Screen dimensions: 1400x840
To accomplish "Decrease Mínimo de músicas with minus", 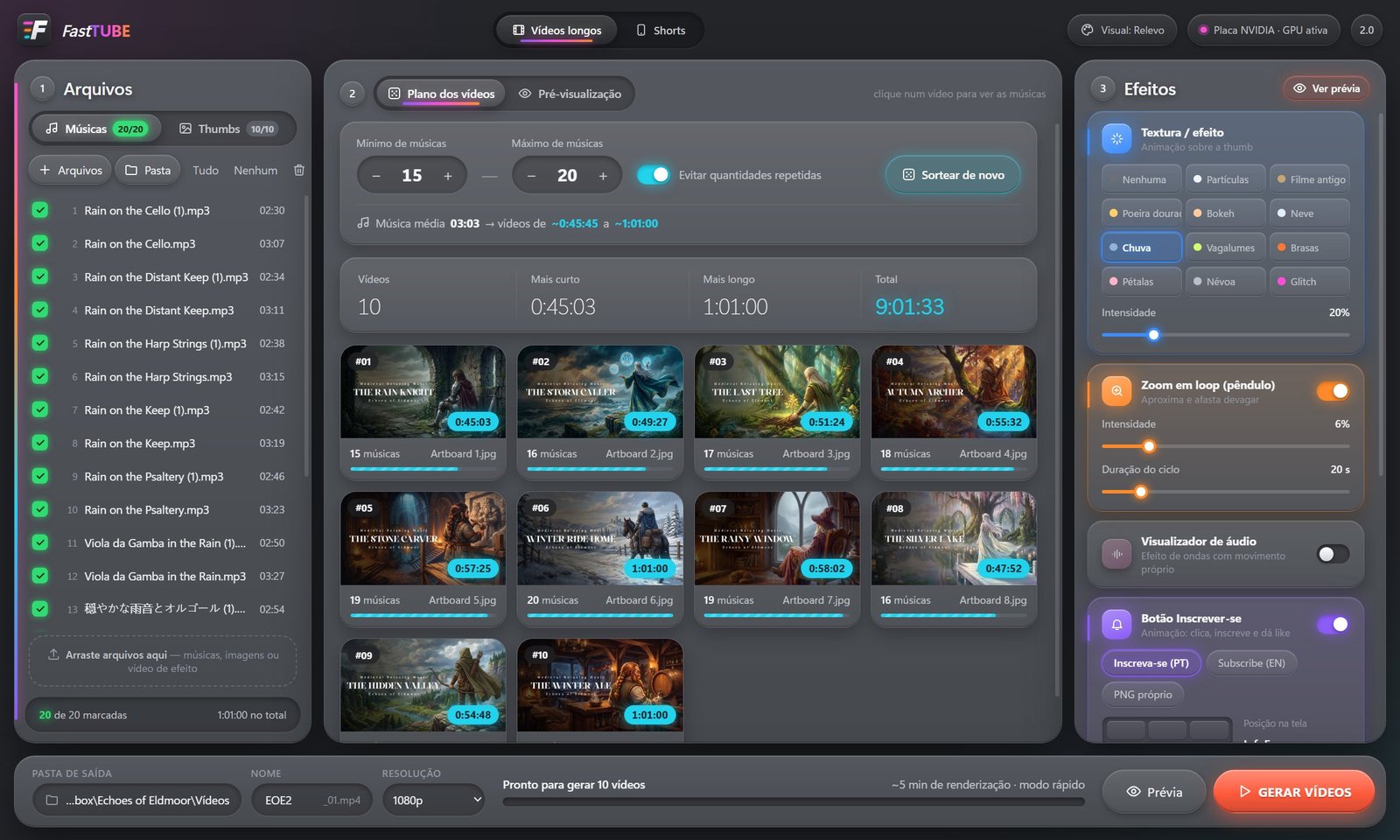I will [x=376, y=176].
